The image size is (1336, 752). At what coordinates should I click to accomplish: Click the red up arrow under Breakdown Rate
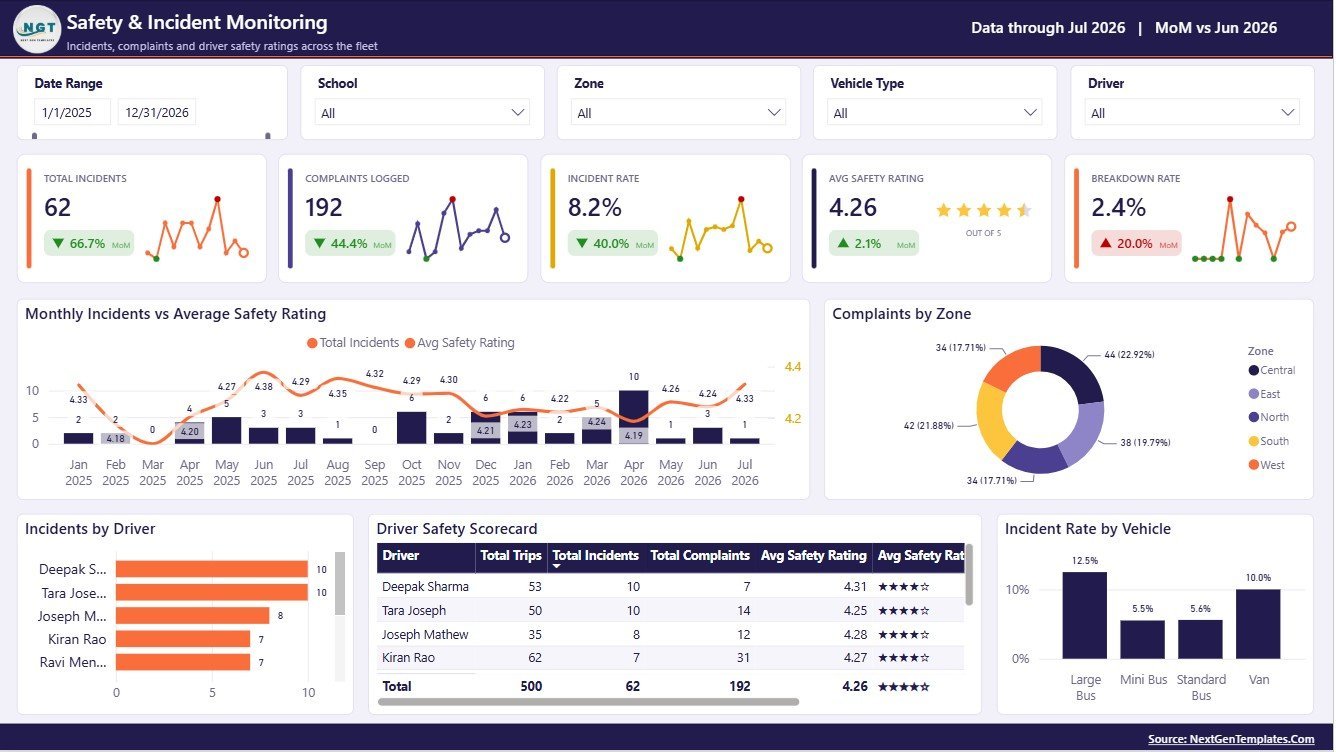1106,243
